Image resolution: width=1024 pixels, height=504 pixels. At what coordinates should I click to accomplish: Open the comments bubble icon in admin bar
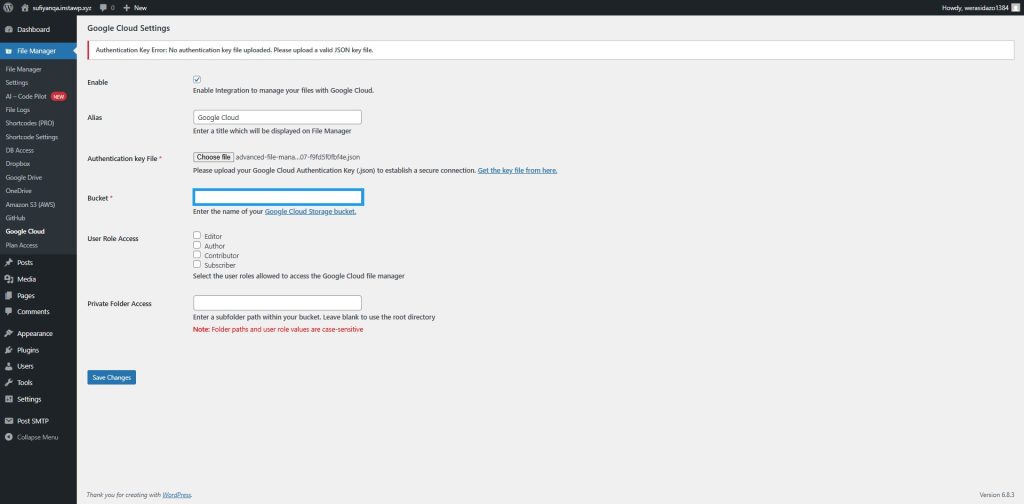104,7
